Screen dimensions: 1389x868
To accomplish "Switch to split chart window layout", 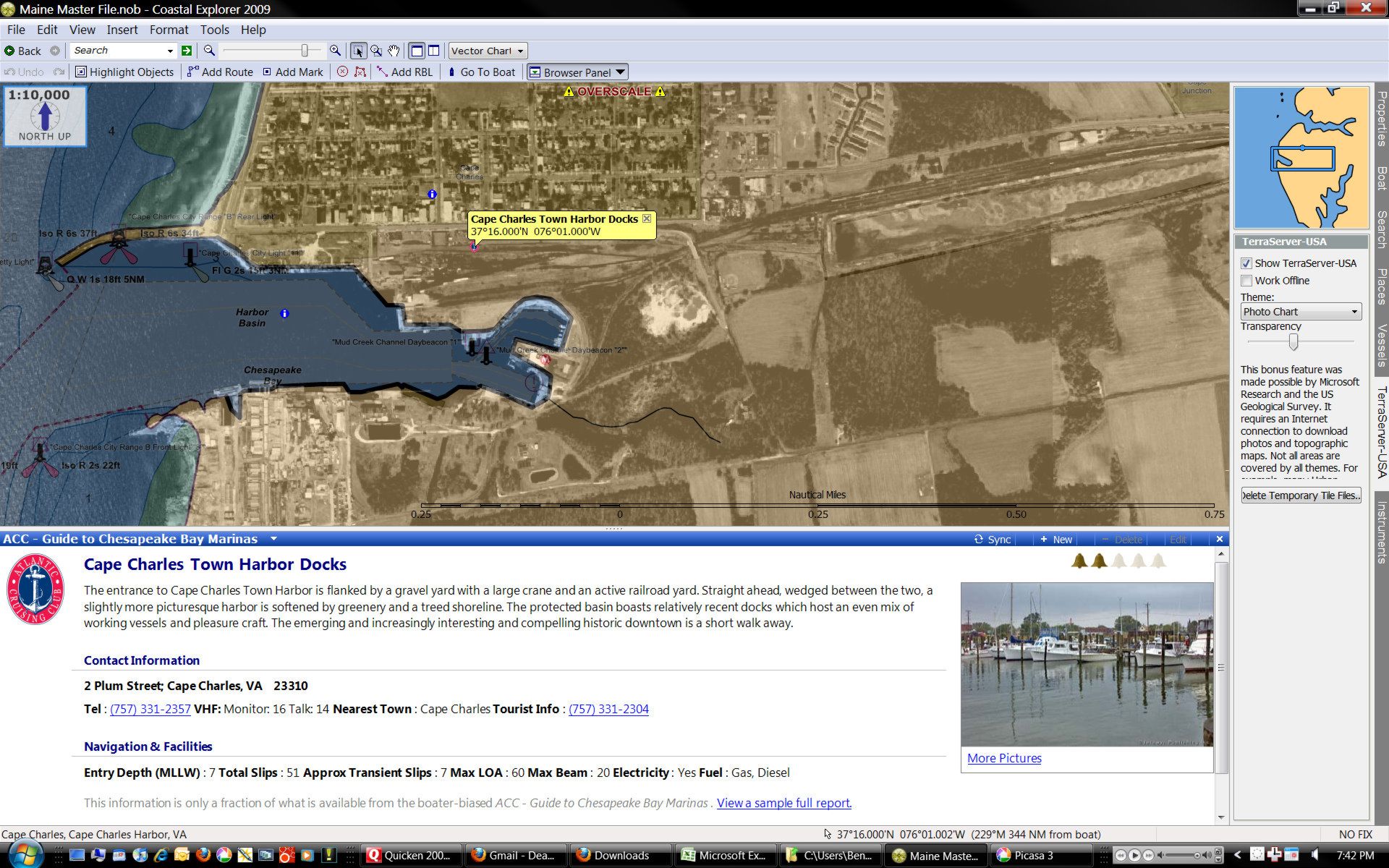I will [433, 51].
